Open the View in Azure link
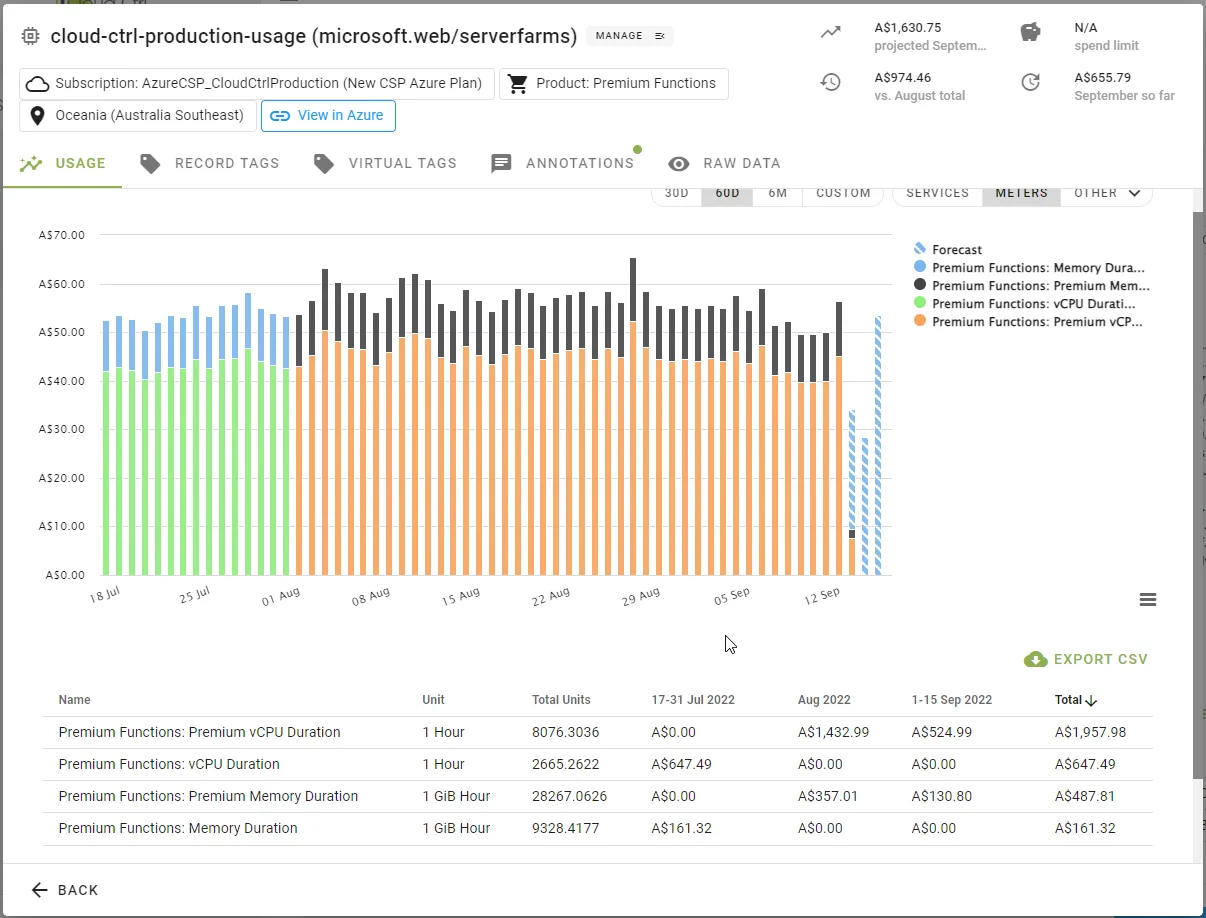Viewport: 1206px width, 918px height. 328,115
